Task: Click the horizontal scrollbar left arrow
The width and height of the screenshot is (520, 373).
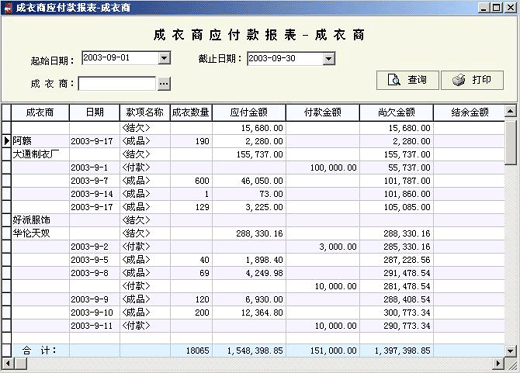Action: (8, 363)
